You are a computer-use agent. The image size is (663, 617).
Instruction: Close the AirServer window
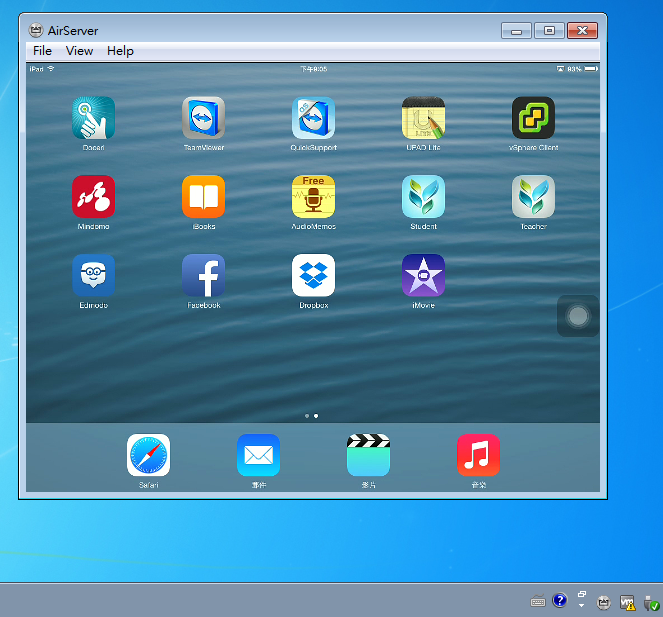pos(582,31)
